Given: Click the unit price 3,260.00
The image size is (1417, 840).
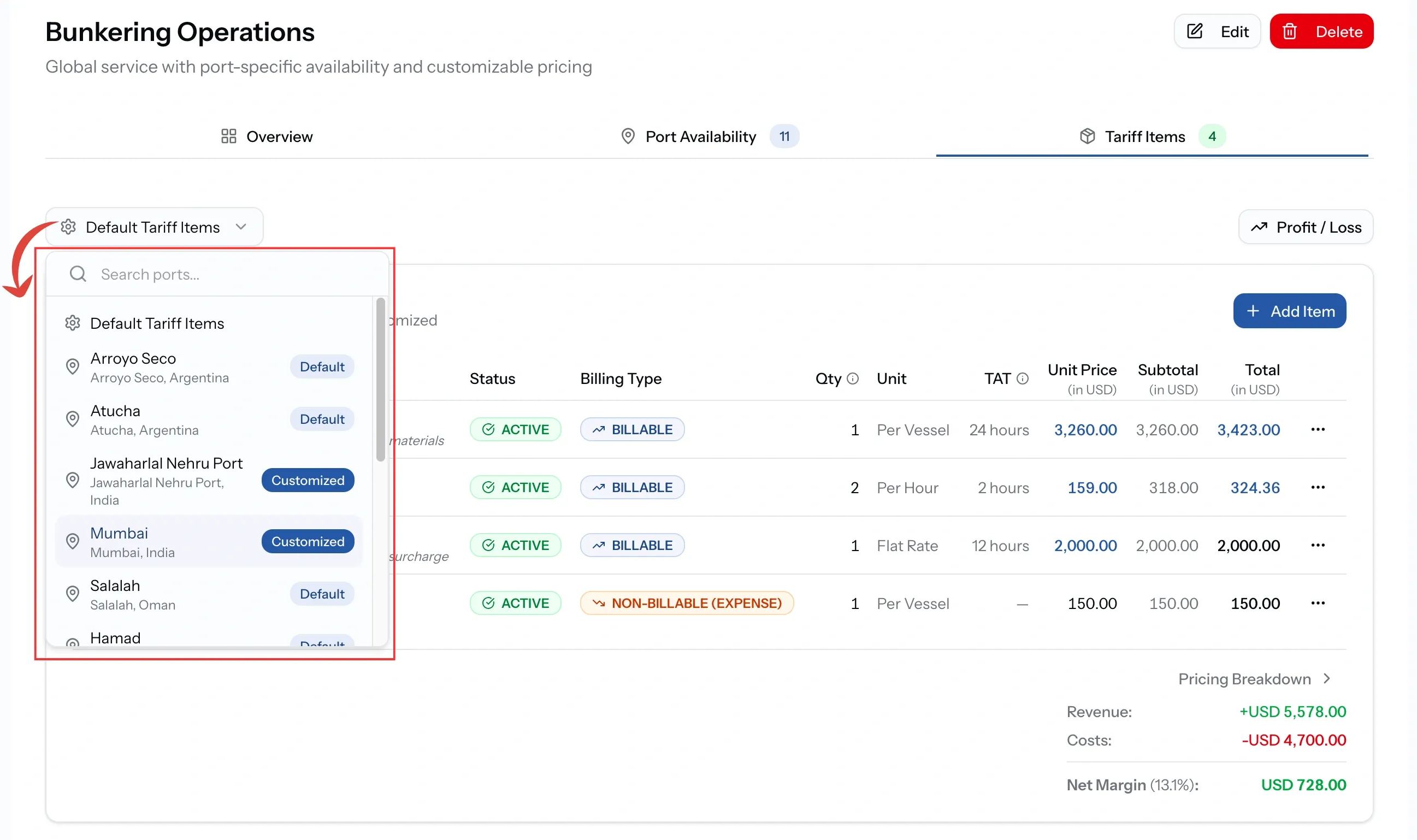Looking at the screenshot, I should pyautogui.click(x=1085, y=430).
